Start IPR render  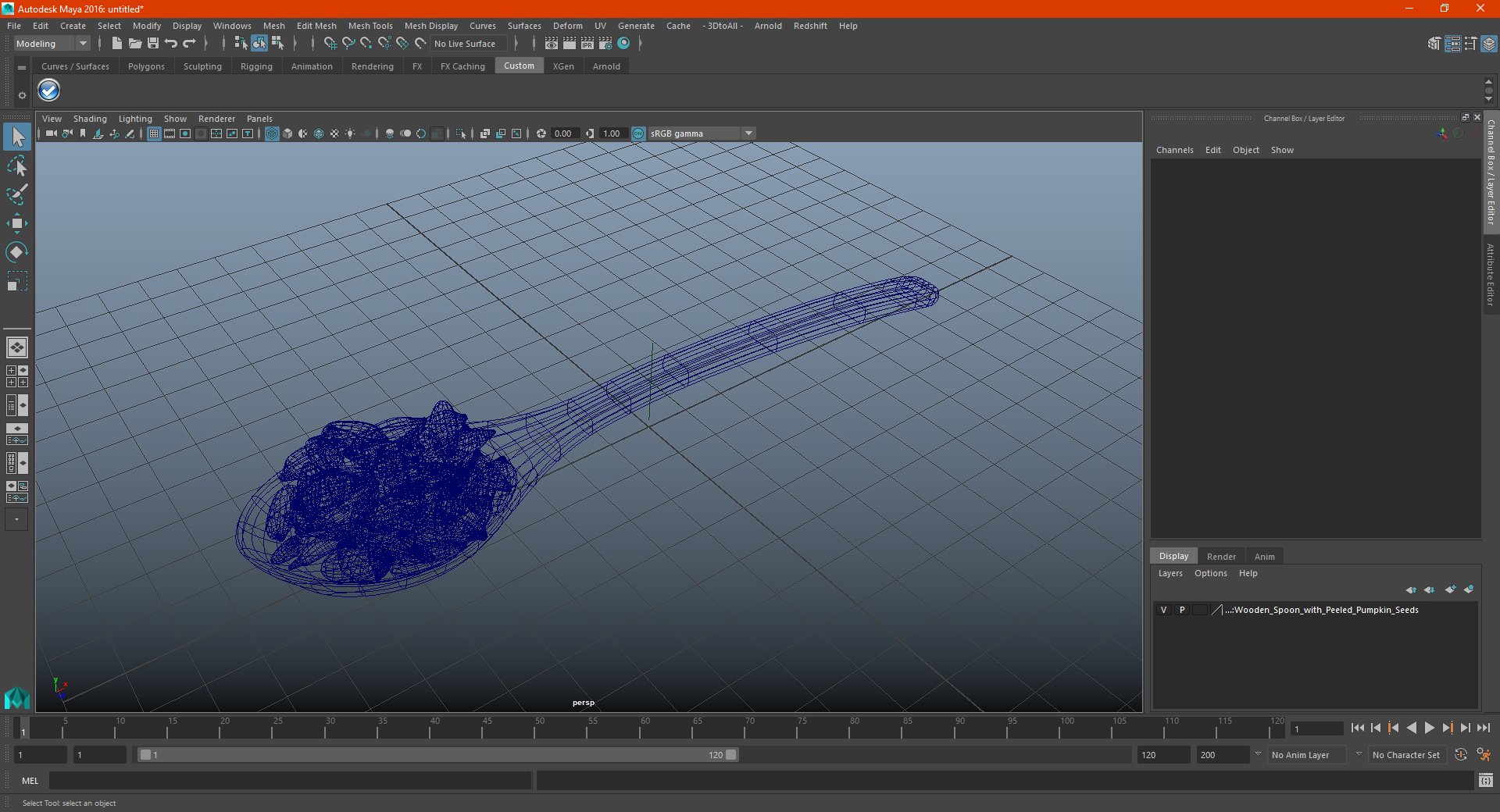tap(587, 44)
